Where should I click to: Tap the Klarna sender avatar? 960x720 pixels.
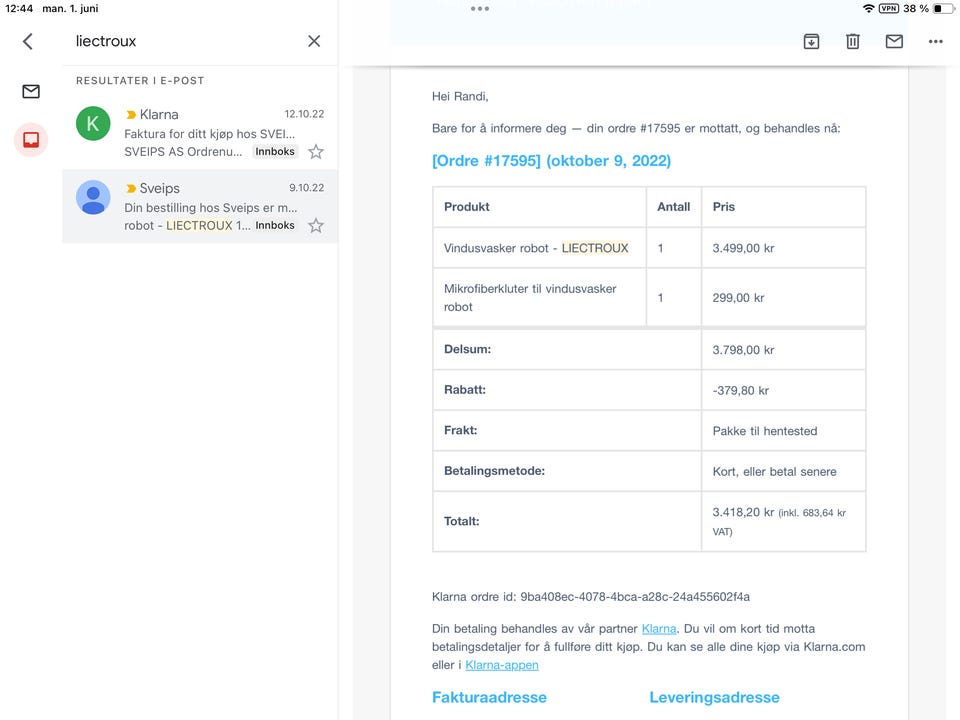[x=93, y=124]
